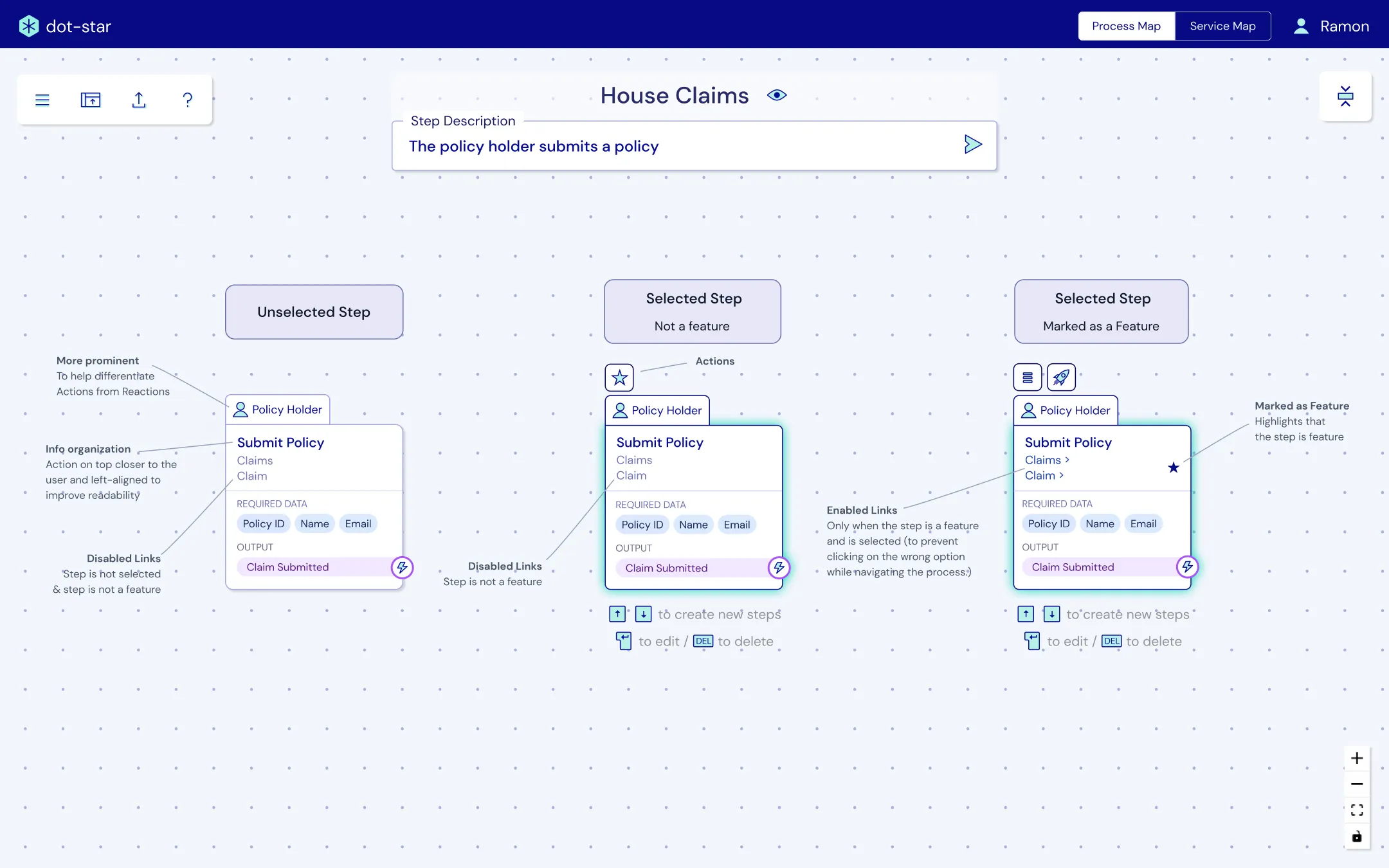
Task: Select the Process Map tab
Action: pyautogui.click(x=1126, y=26)
